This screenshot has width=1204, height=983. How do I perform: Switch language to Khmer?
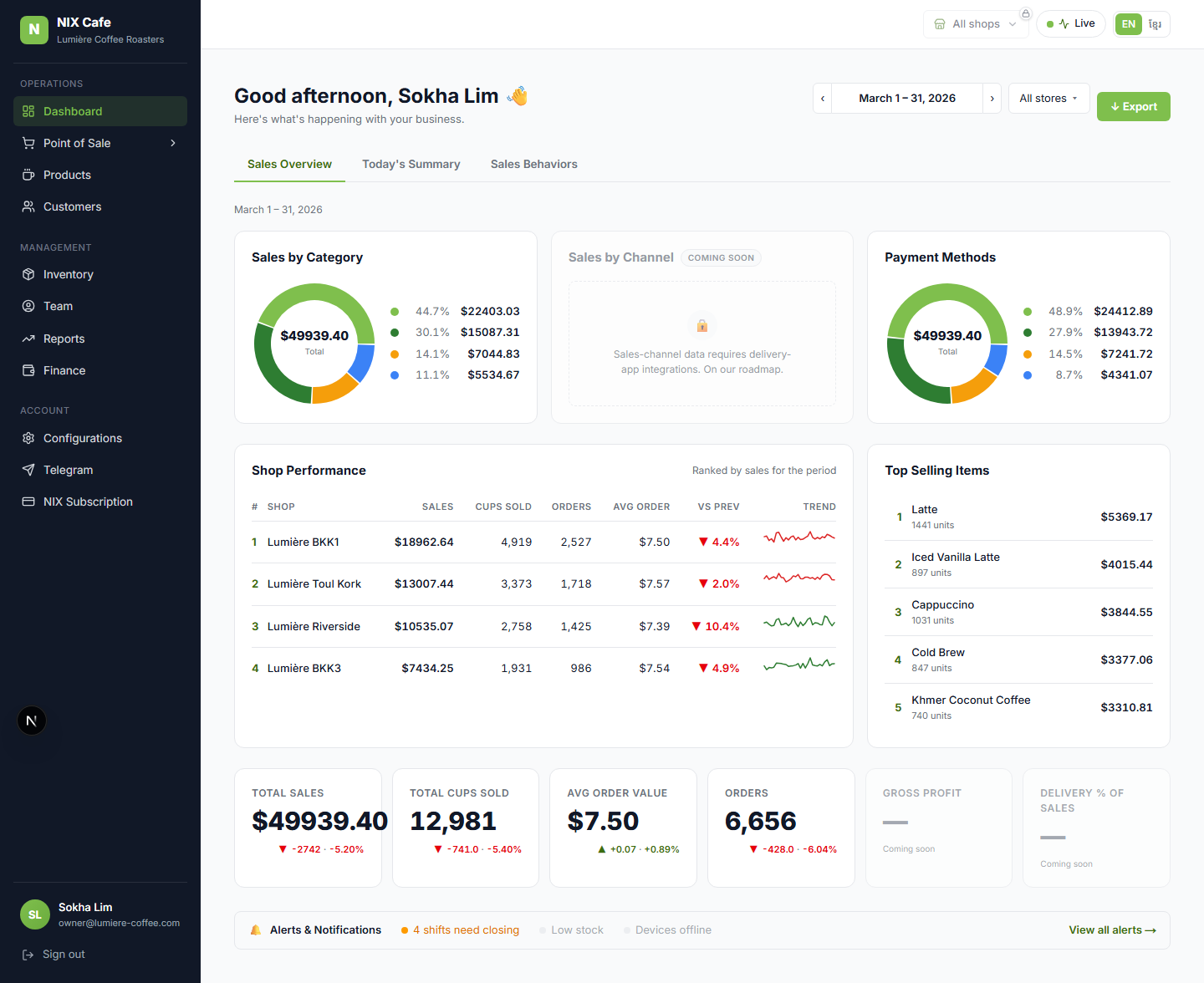[1155, 24]
